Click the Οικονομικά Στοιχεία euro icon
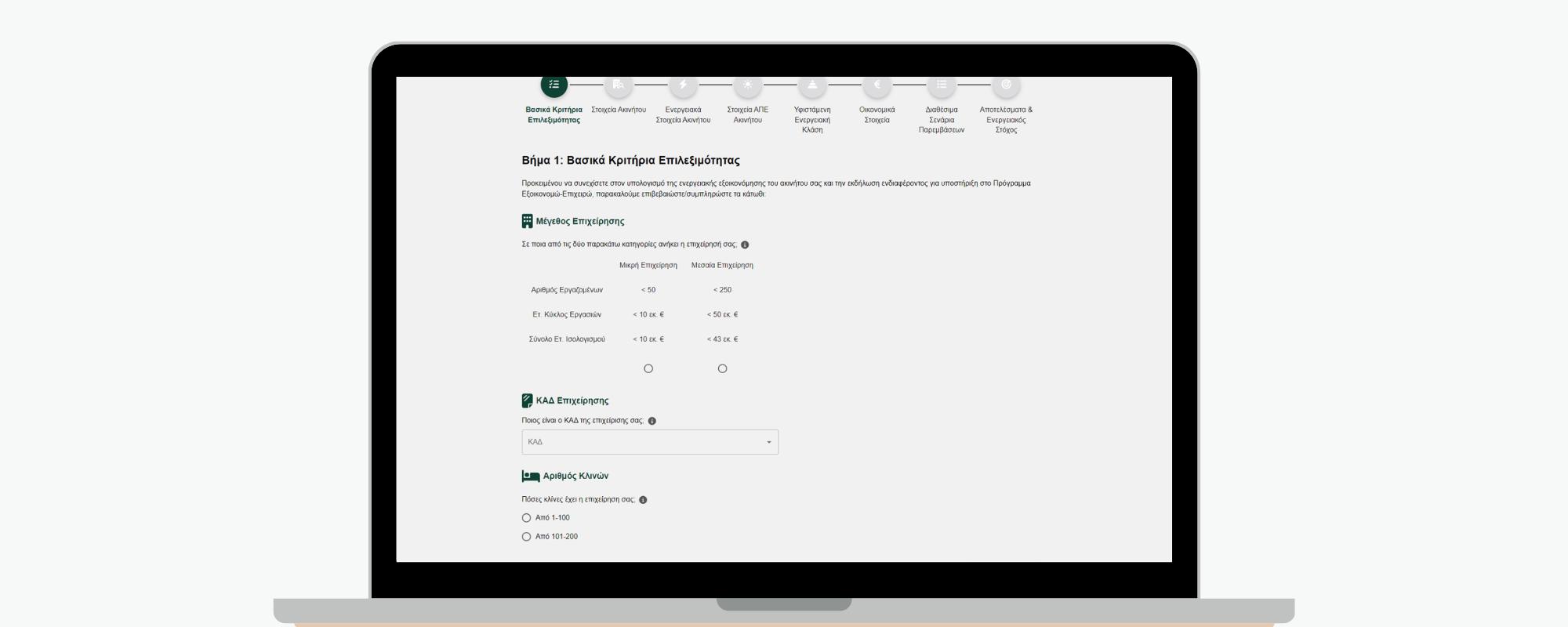The width and height of the screenshot is (1568, 627). pos(877,85)
